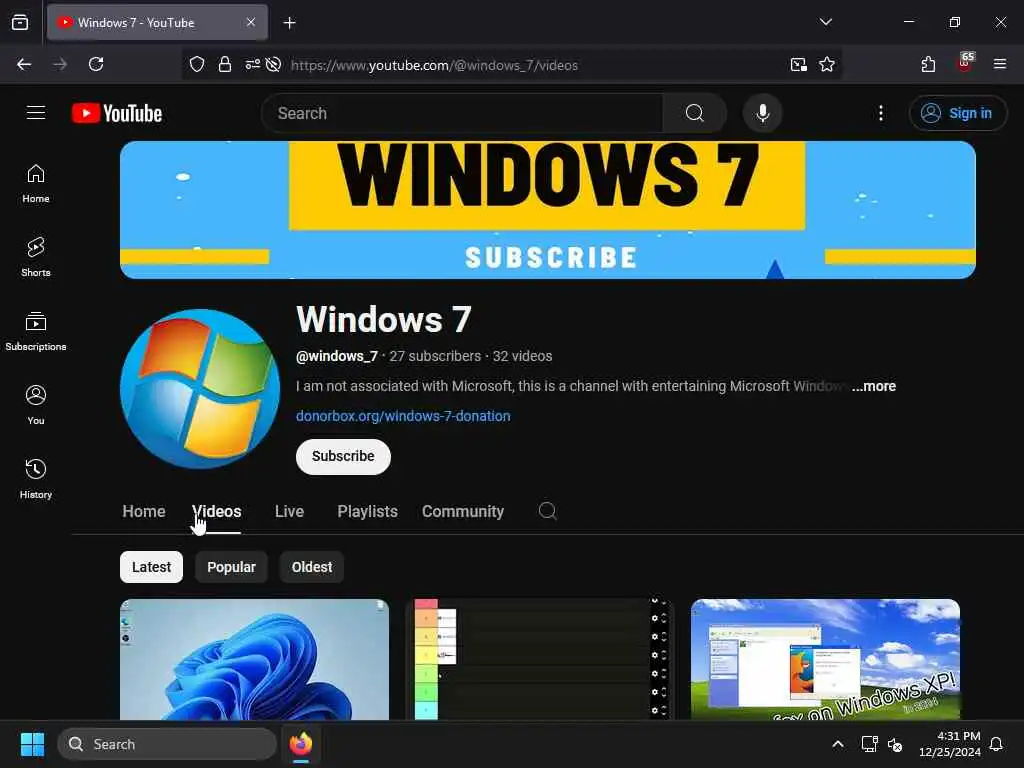List all tabs dropdown arrow
Viewport: 1024px width, 768px height.
coord(825,22)
